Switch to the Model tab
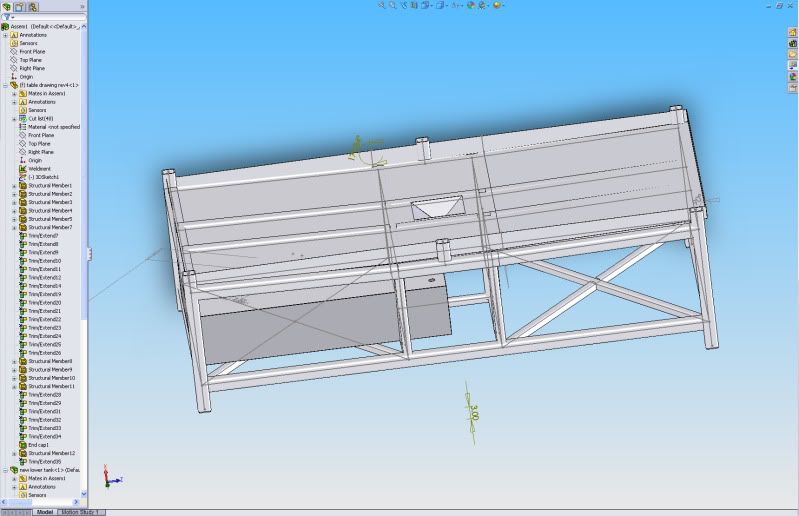 coord(45,511)
